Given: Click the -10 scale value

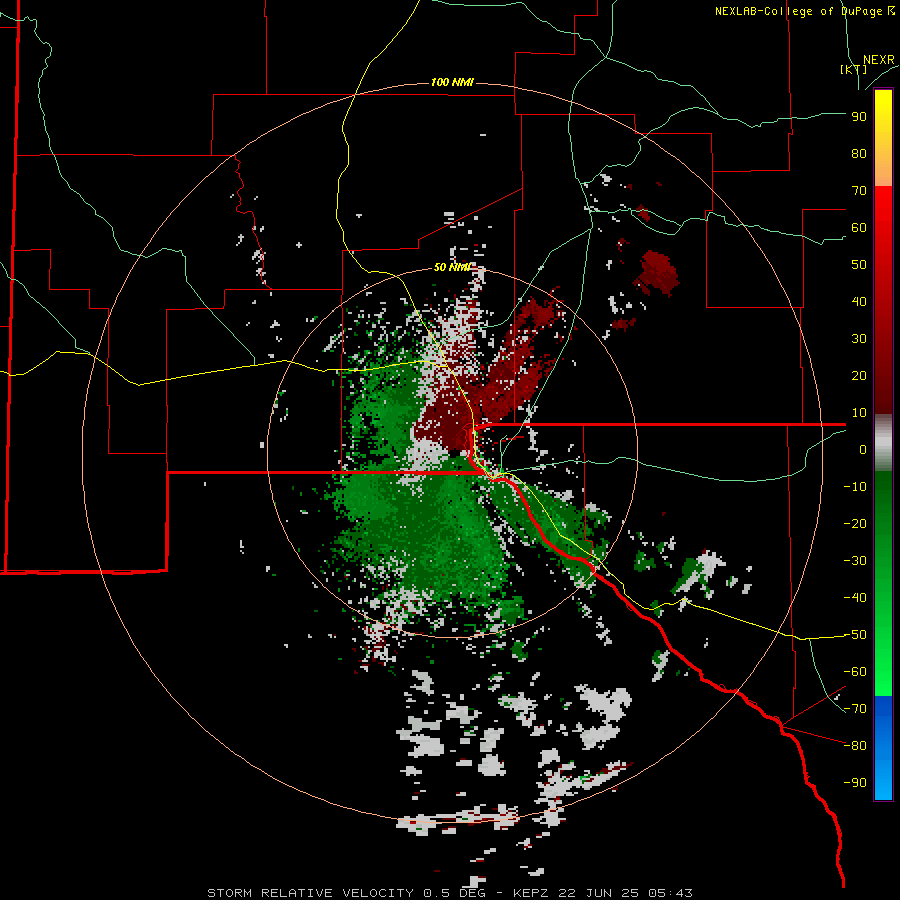Looking at the screenshot, I should 855,487.
